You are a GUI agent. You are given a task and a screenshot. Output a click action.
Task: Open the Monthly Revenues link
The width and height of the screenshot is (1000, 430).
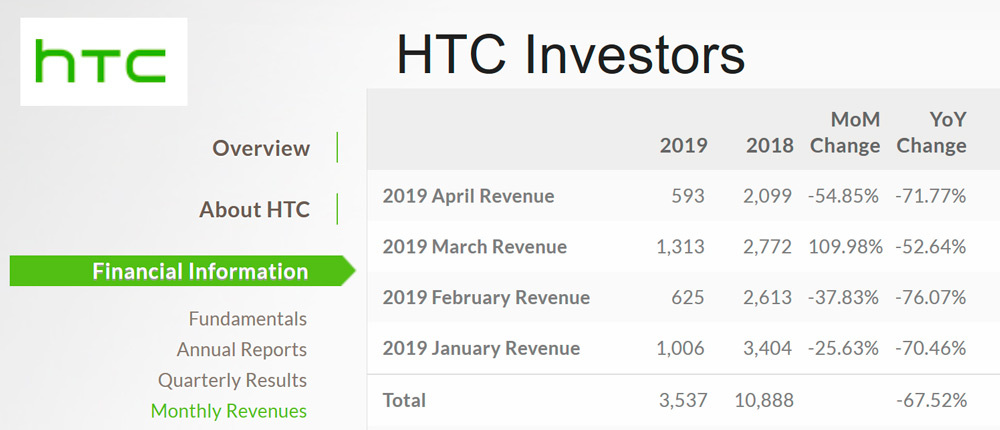(x=229, y=411)
